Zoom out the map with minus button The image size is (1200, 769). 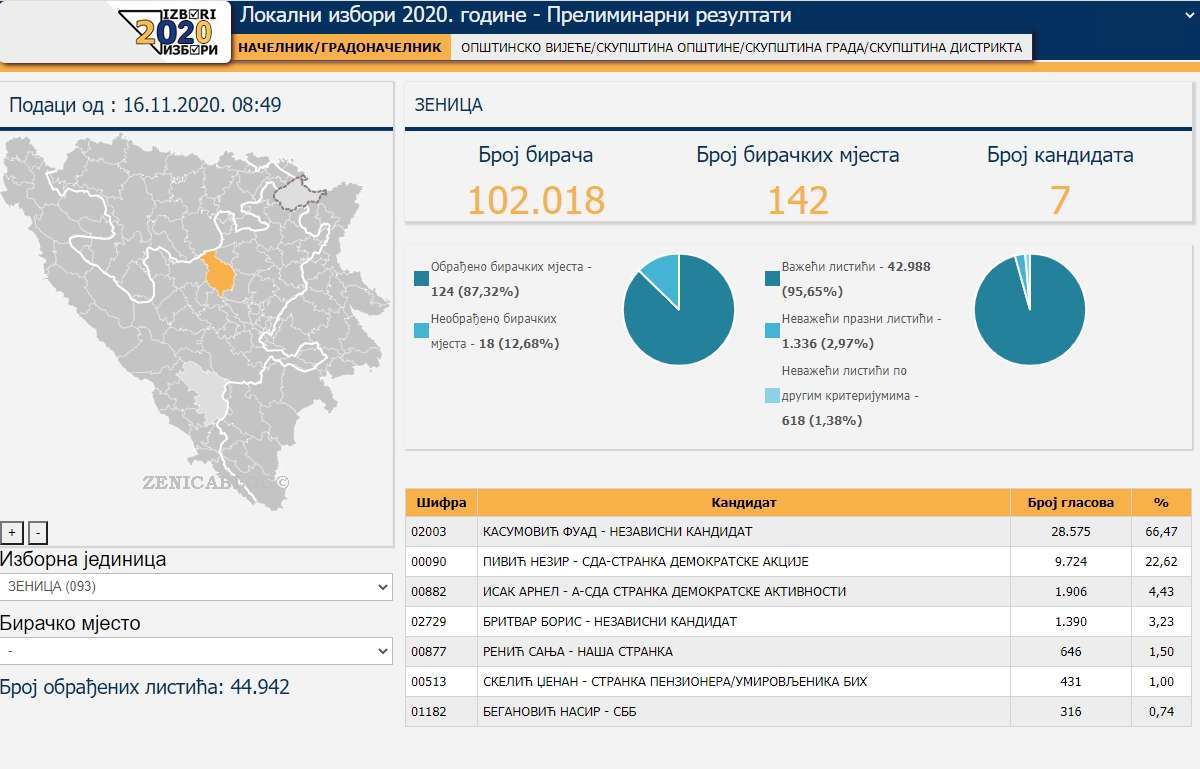(x=37, y=533)
